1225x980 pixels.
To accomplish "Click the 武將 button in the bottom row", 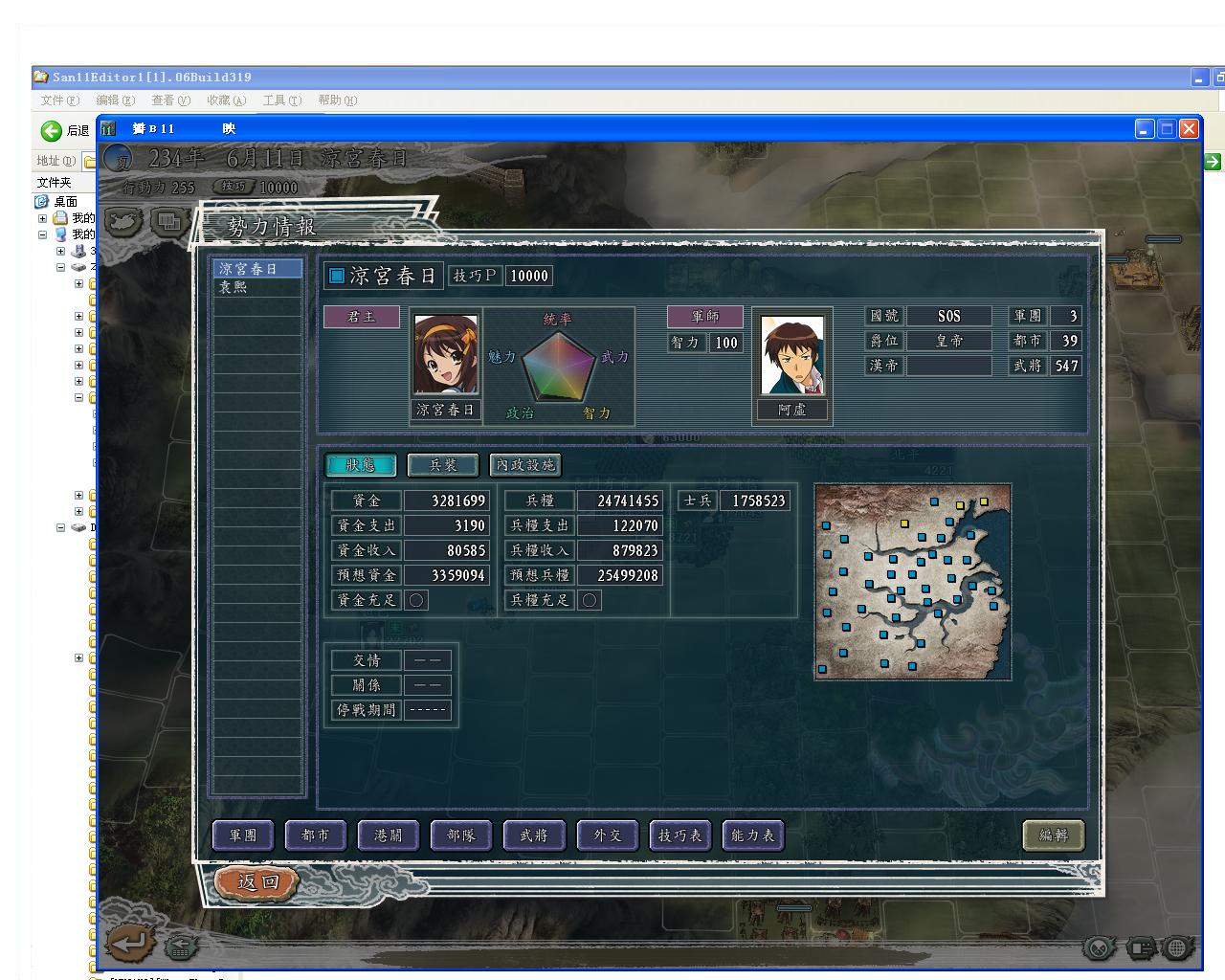I will point(534,835).
